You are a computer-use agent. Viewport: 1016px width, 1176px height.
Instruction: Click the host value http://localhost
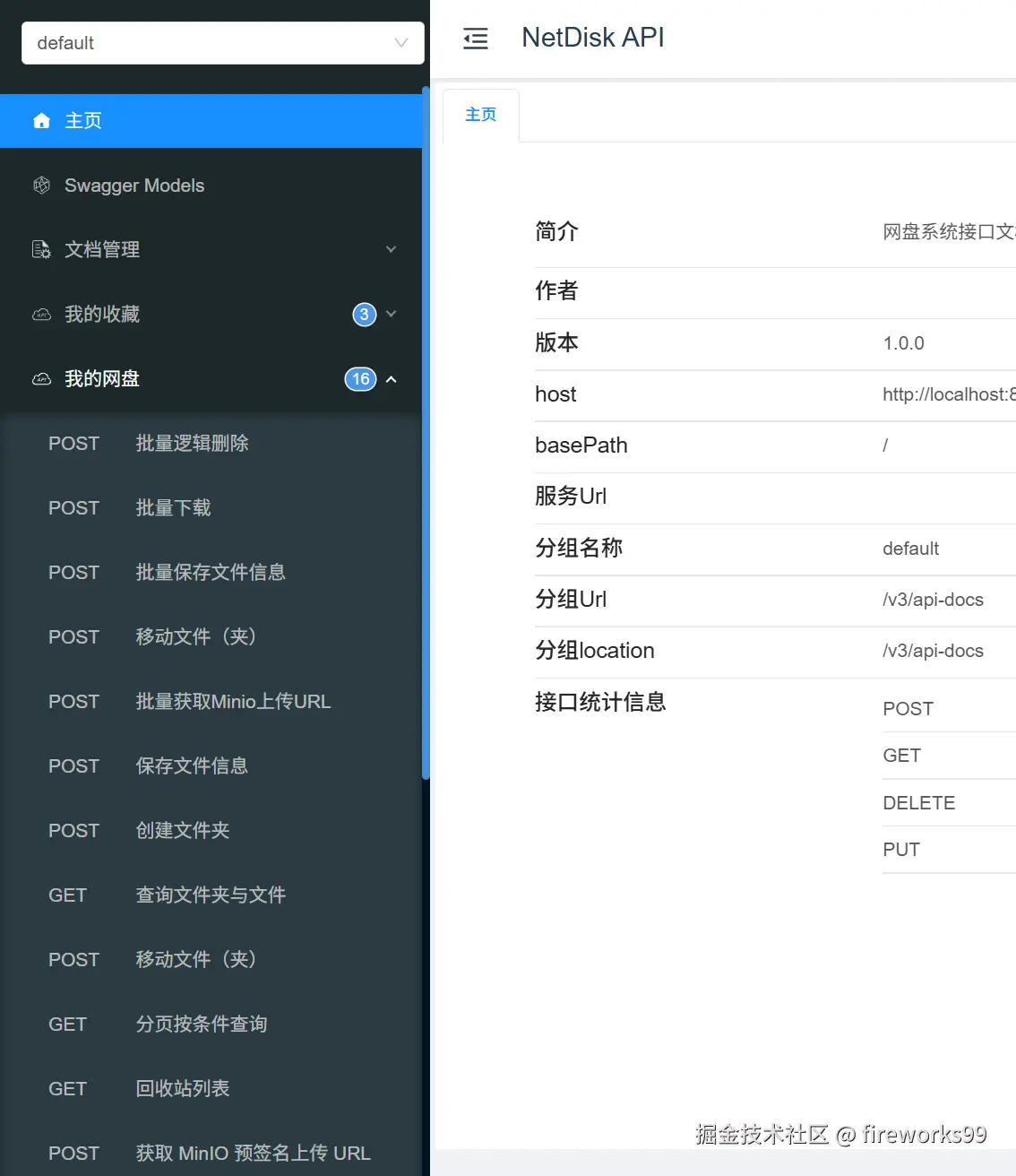click(949, 394)
